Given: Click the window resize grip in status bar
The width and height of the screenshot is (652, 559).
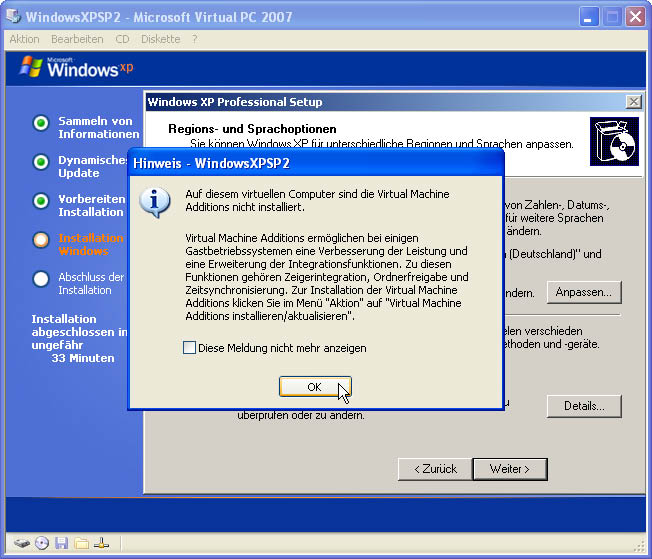Looking at the screenshot, I should 639,545.
